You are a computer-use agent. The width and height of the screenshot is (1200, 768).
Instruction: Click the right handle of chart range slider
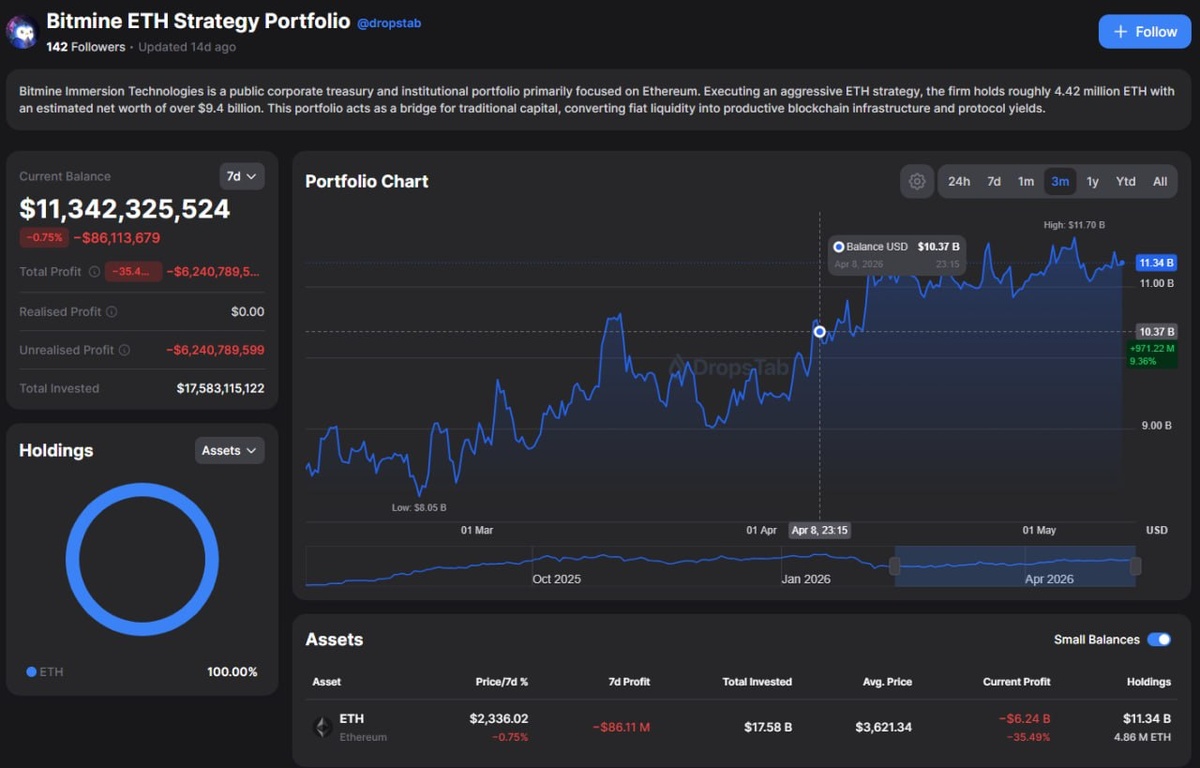[x=1135, y=566]
